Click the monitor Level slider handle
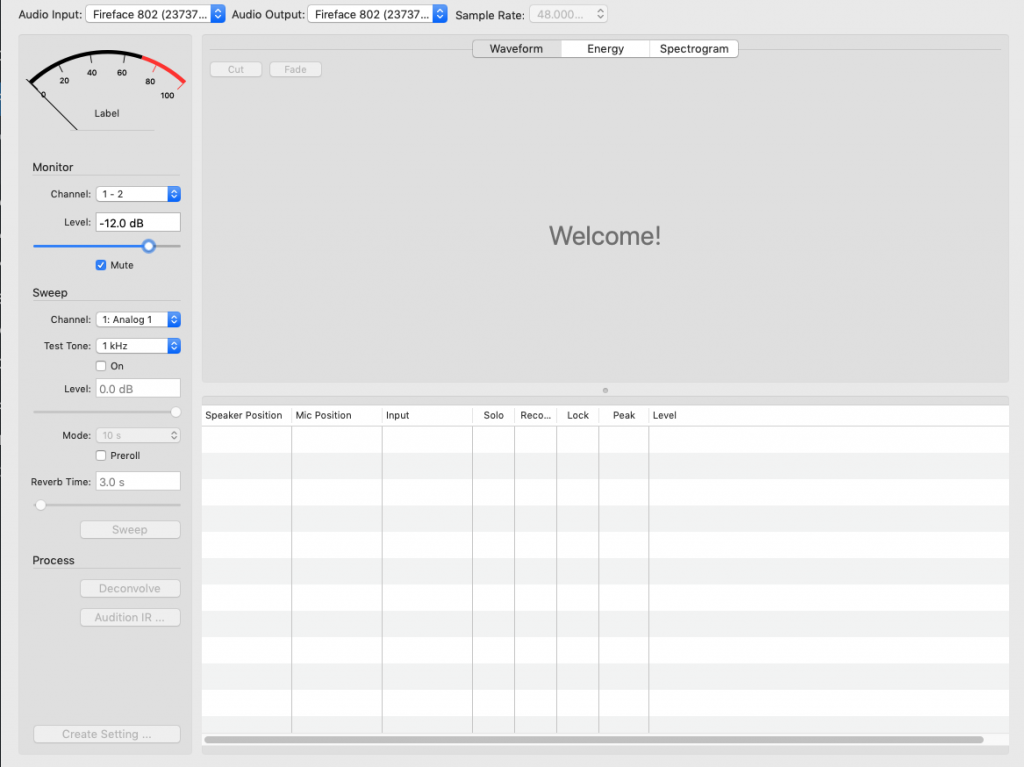 point(149,246)
